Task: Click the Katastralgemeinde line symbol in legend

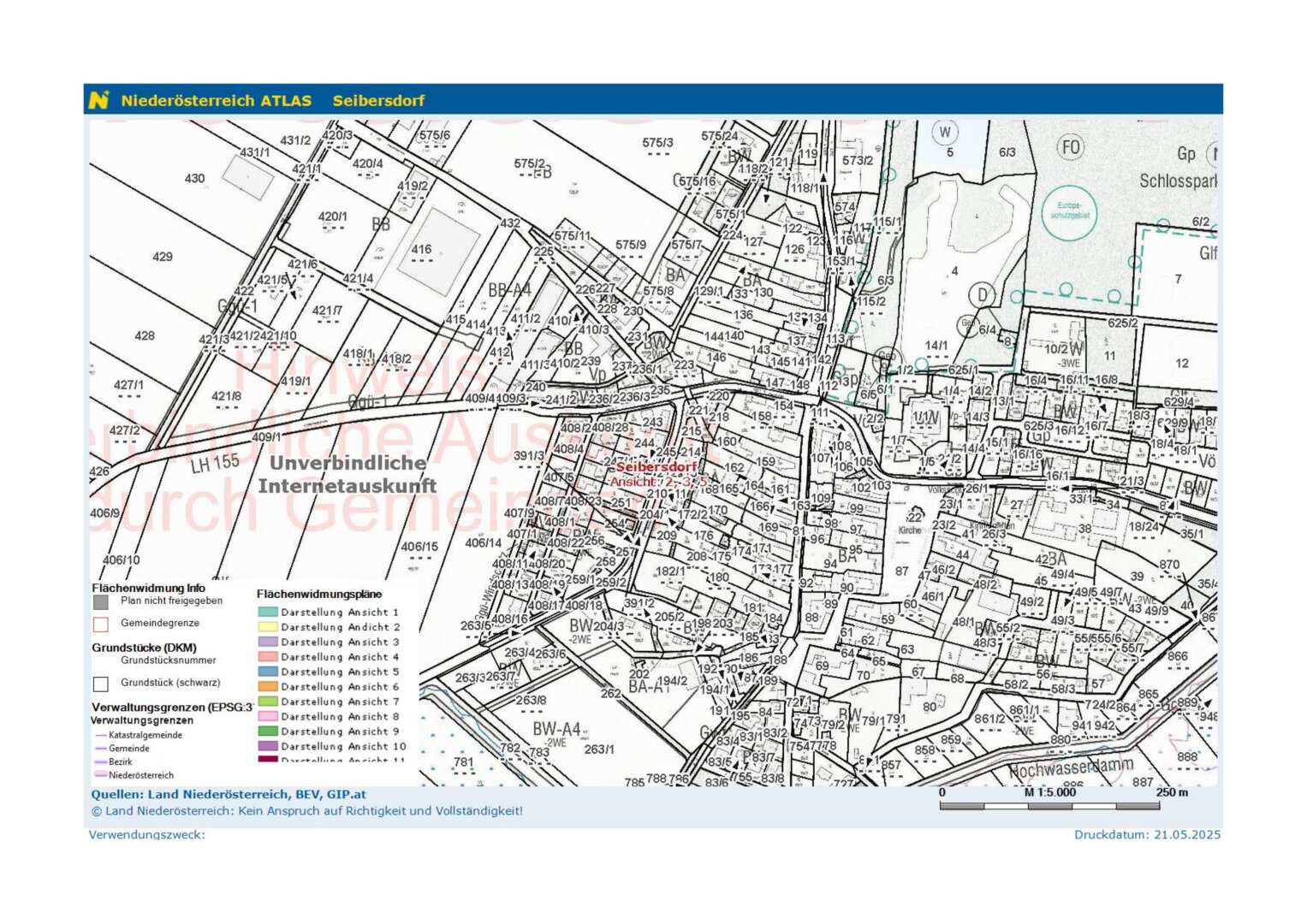Action: pos(101,735)
